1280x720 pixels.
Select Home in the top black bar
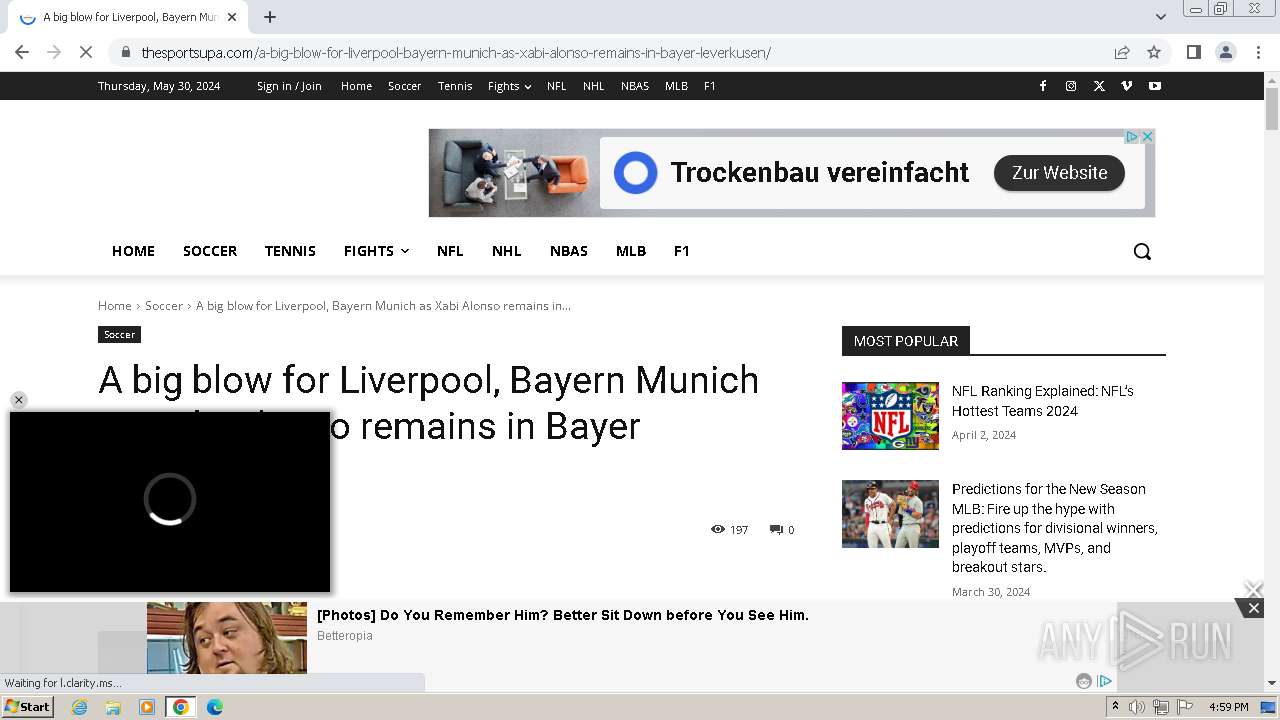[x=356, y=86]
